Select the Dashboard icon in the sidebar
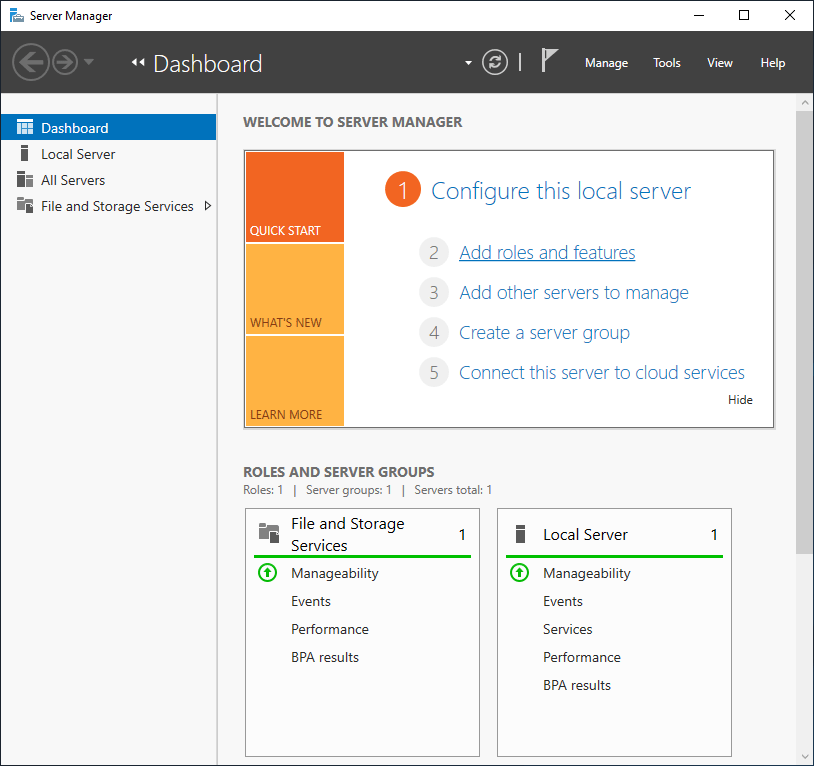 pos(23,127)
